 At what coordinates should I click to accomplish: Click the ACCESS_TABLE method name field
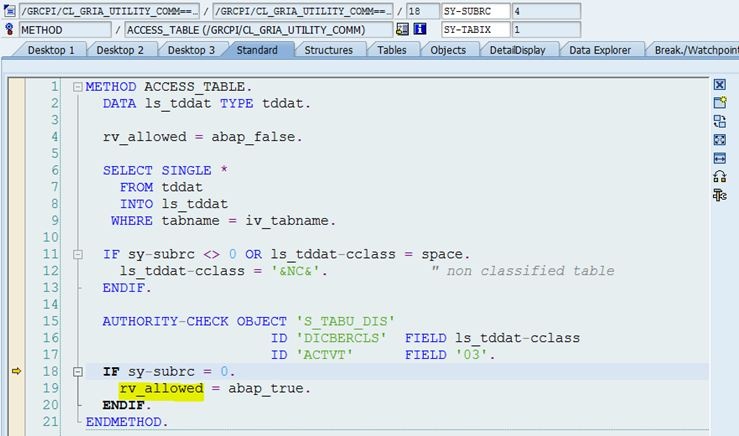click(x=258, y=29)
